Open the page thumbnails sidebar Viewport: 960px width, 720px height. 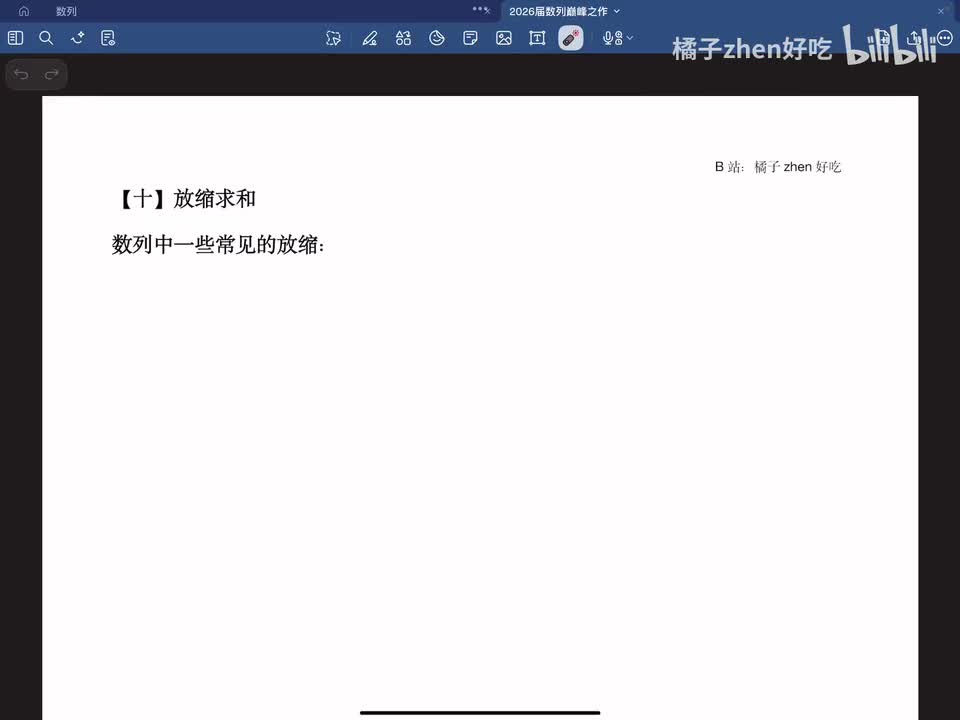[x=15, y=38]
